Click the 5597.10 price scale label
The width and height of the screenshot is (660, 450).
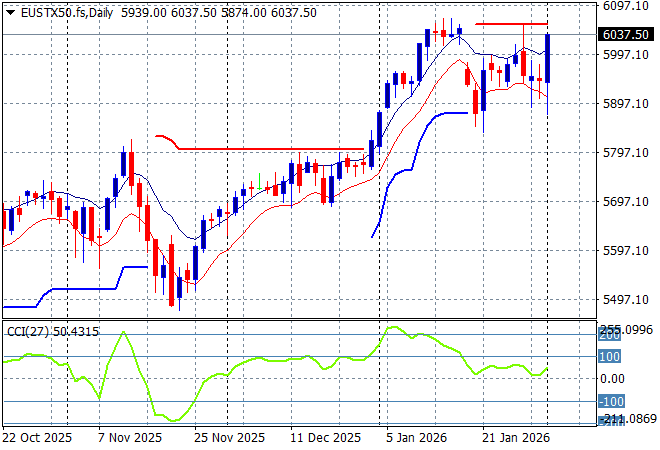625,250
